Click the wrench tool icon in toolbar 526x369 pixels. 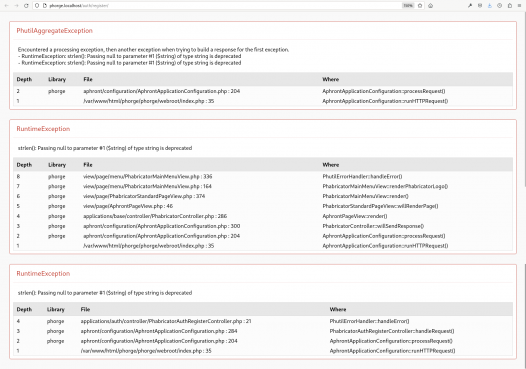470,6
